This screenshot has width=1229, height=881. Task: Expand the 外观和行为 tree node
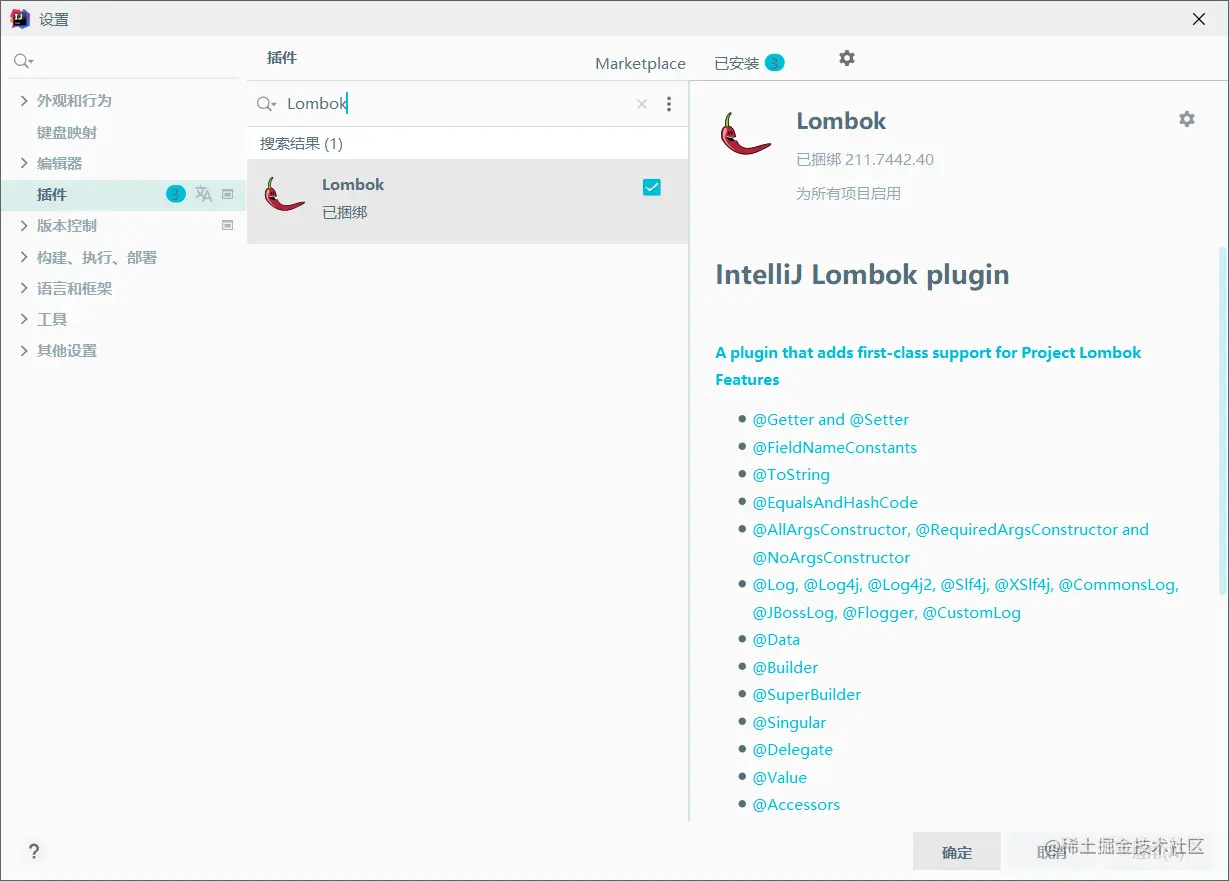coord(24,100)
